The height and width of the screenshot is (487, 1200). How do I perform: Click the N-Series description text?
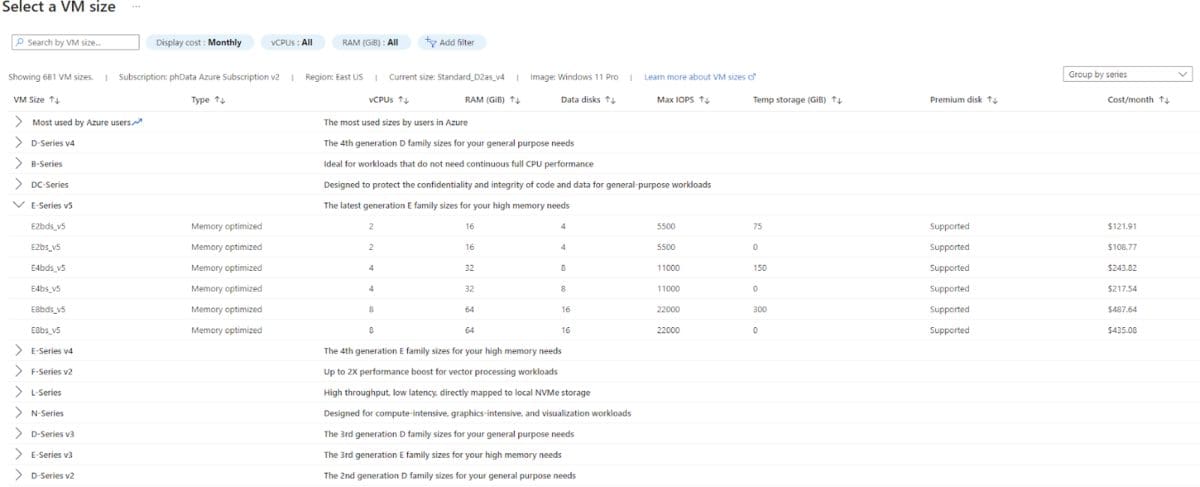[x=477, y=413]
